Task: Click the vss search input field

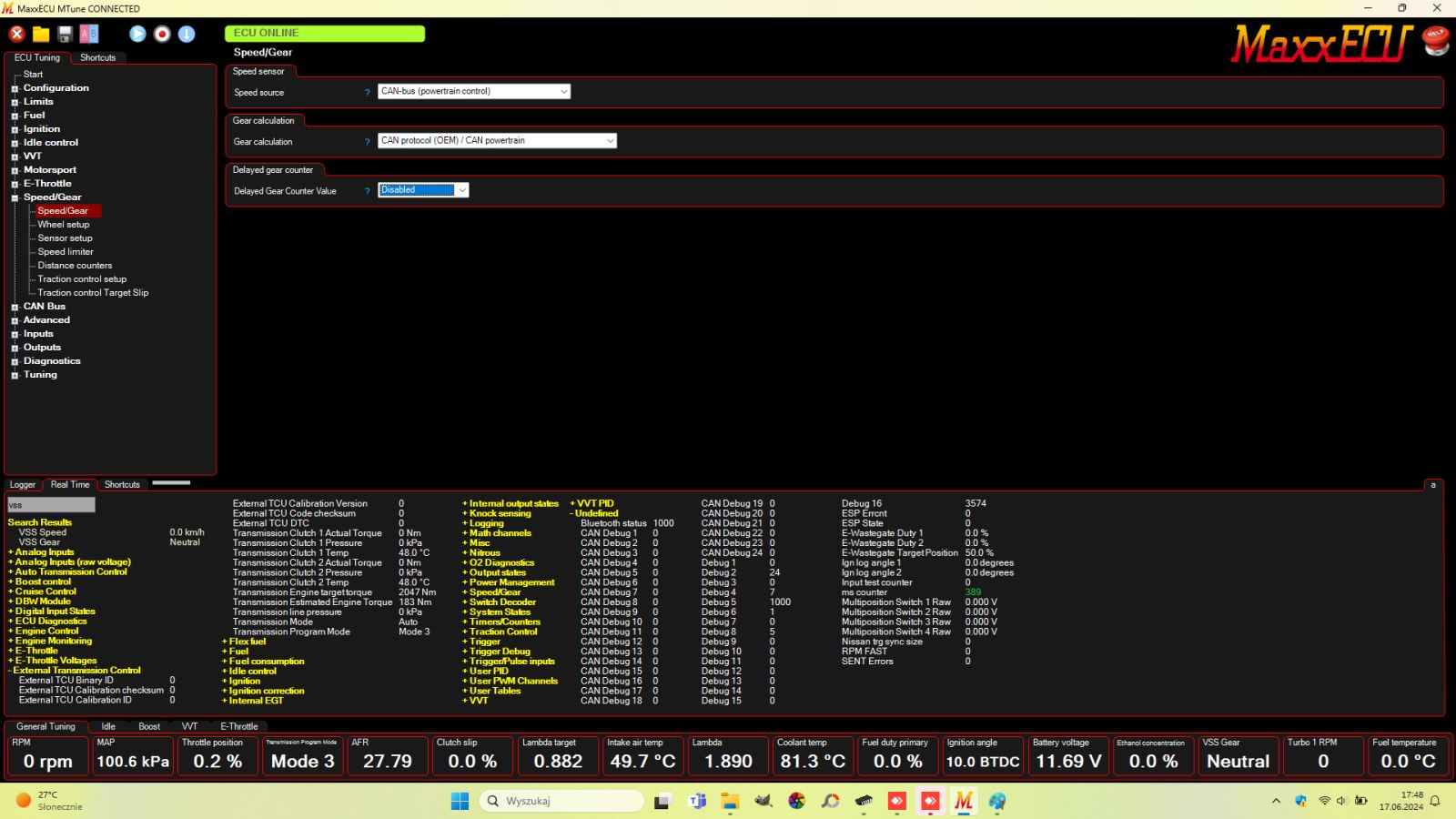Action: click(x=50, y=503)
